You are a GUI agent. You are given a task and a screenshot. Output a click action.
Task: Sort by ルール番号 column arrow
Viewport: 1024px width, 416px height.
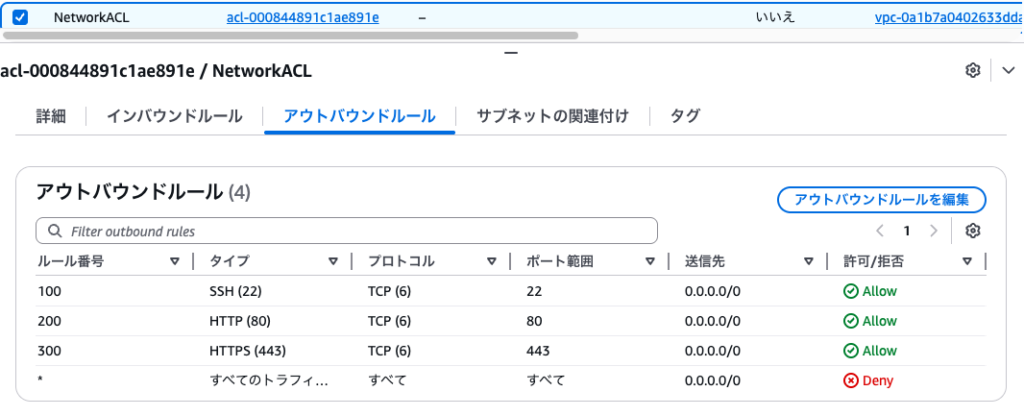(x=175, y=262)
